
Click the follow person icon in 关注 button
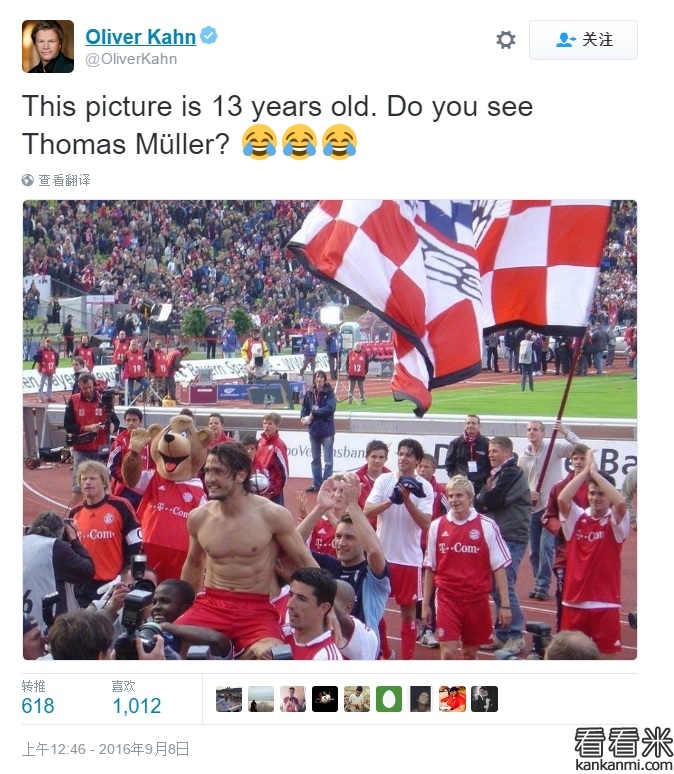pyautogui.click(x=565, y=40)
